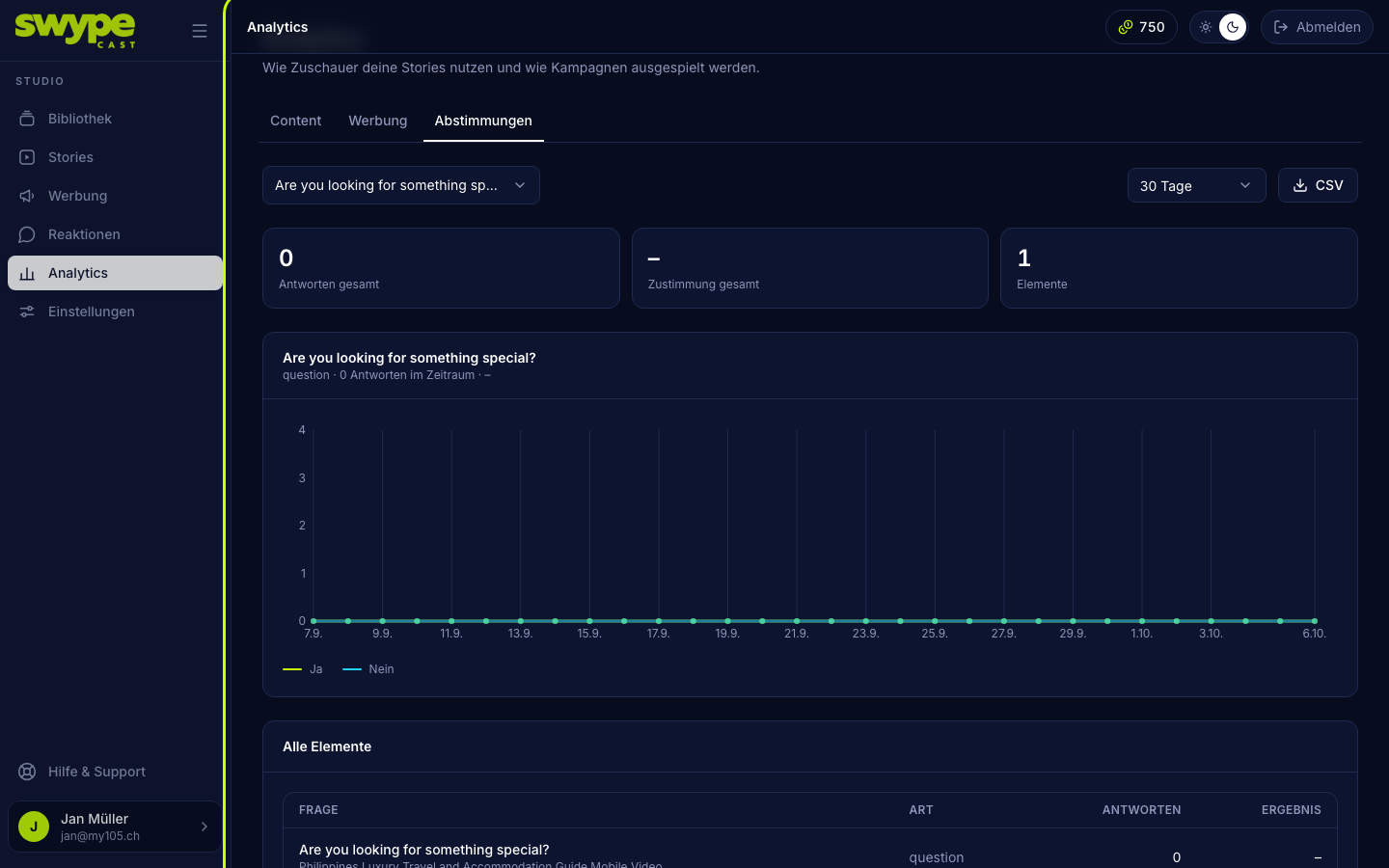Viewport: 1389px width, 868px height.
Task: Click the 6.10. data point on chart
Action: click(x=1315, y=621)
